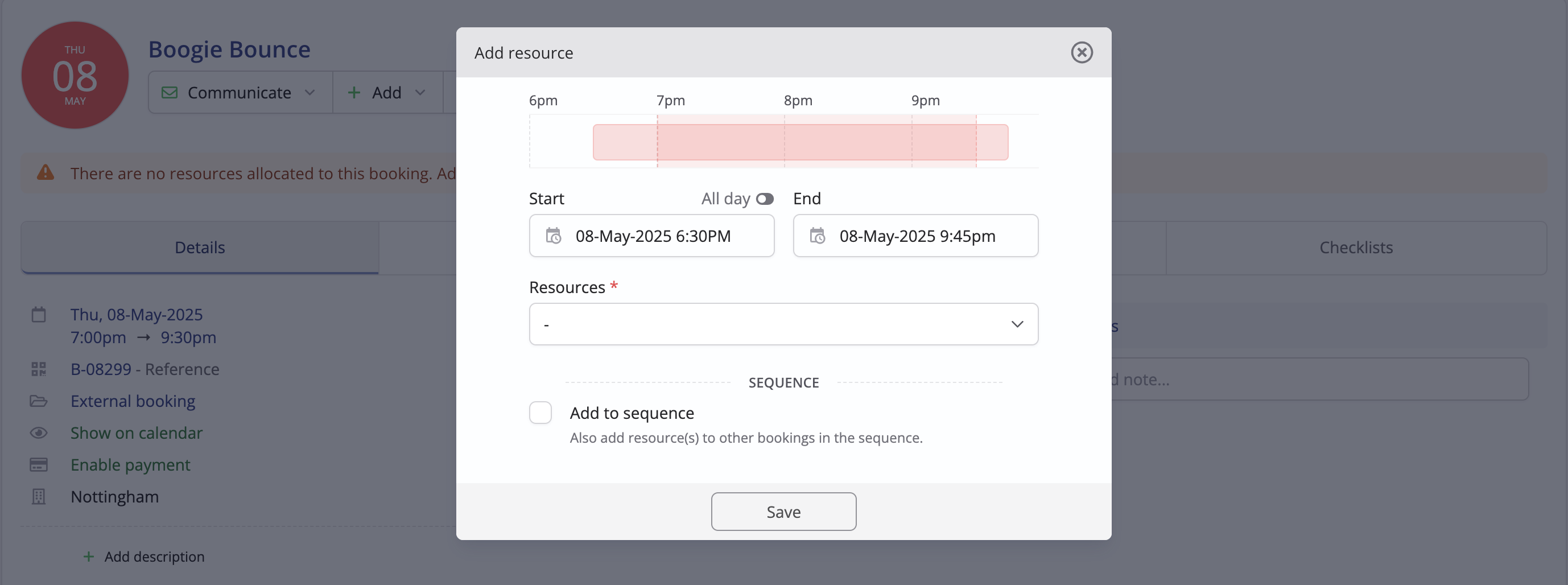This screenshot has width=1568, height=585.
Task: Toggle the All day switch
Action: pos(765,199)
